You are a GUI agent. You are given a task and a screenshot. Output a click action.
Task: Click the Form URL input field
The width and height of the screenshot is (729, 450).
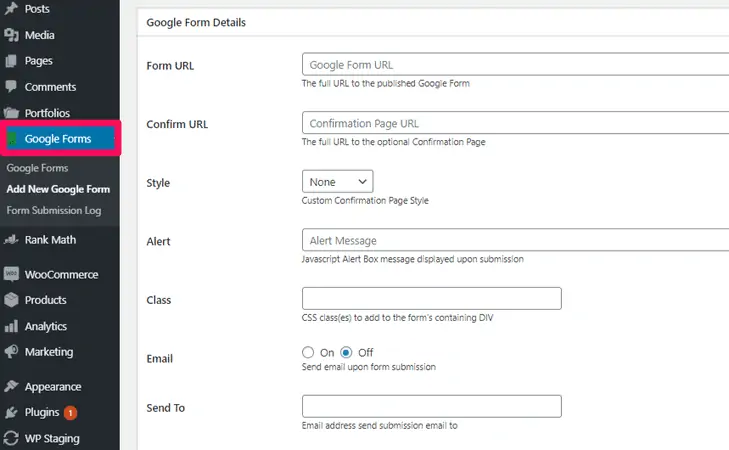click(515, 65)
